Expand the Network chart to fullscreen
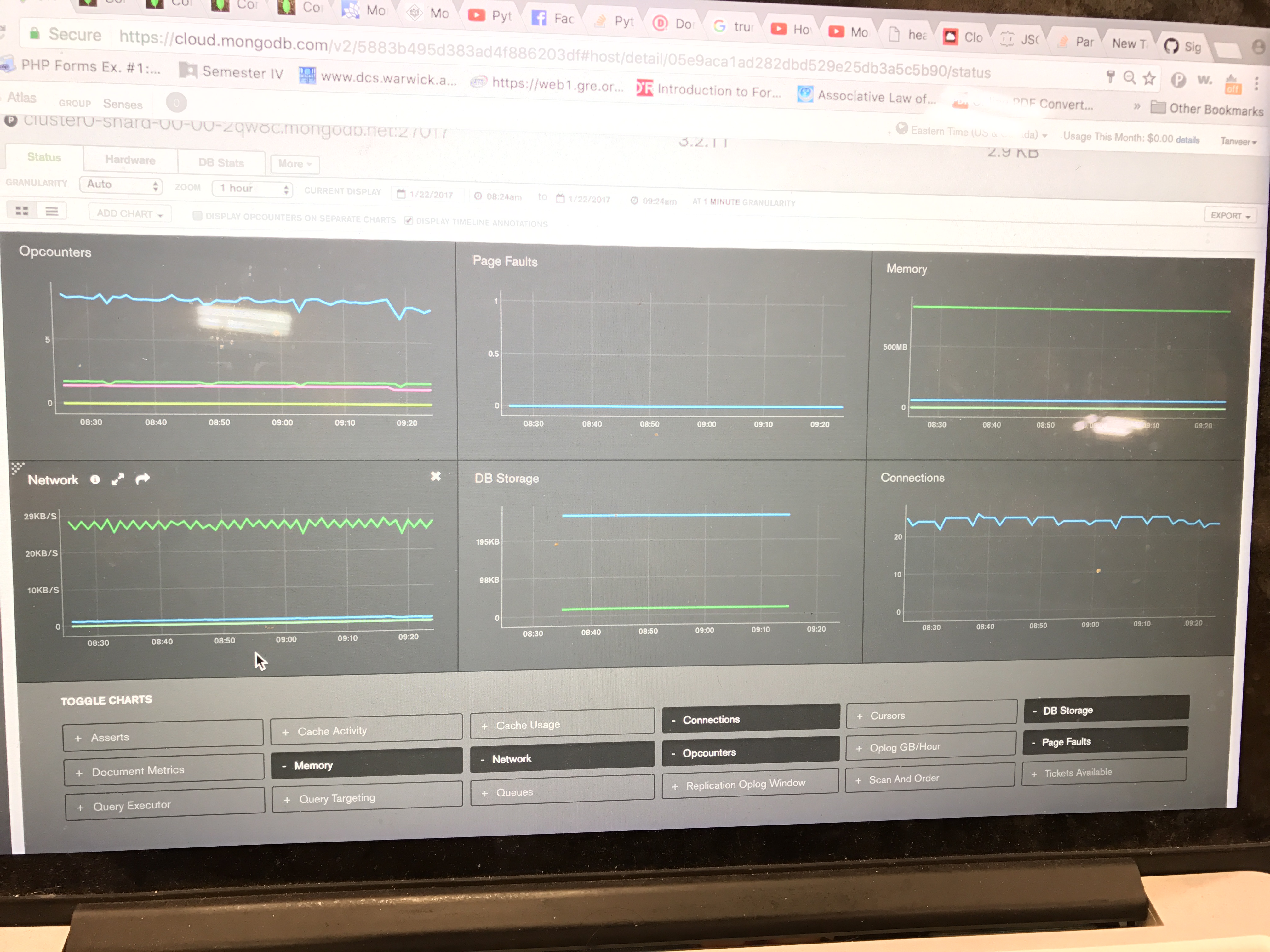 pos(118,479)
